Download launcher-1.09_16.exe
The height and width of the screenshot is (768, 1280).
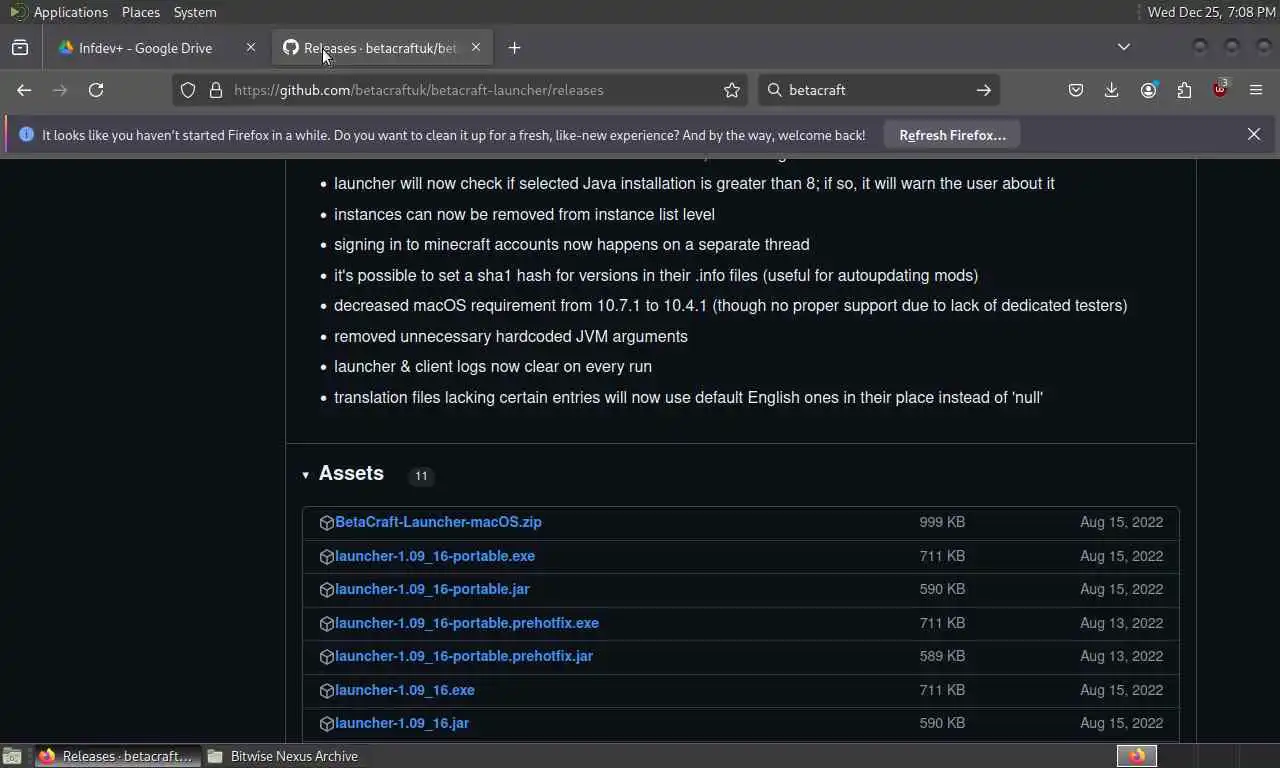pyautogui.click(x=405, y=690)
